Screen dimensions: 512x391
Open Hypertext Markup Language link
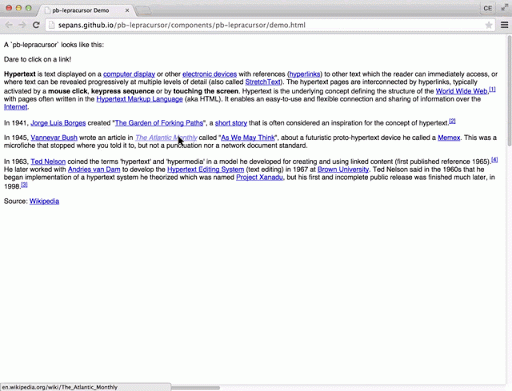[140, 99]
